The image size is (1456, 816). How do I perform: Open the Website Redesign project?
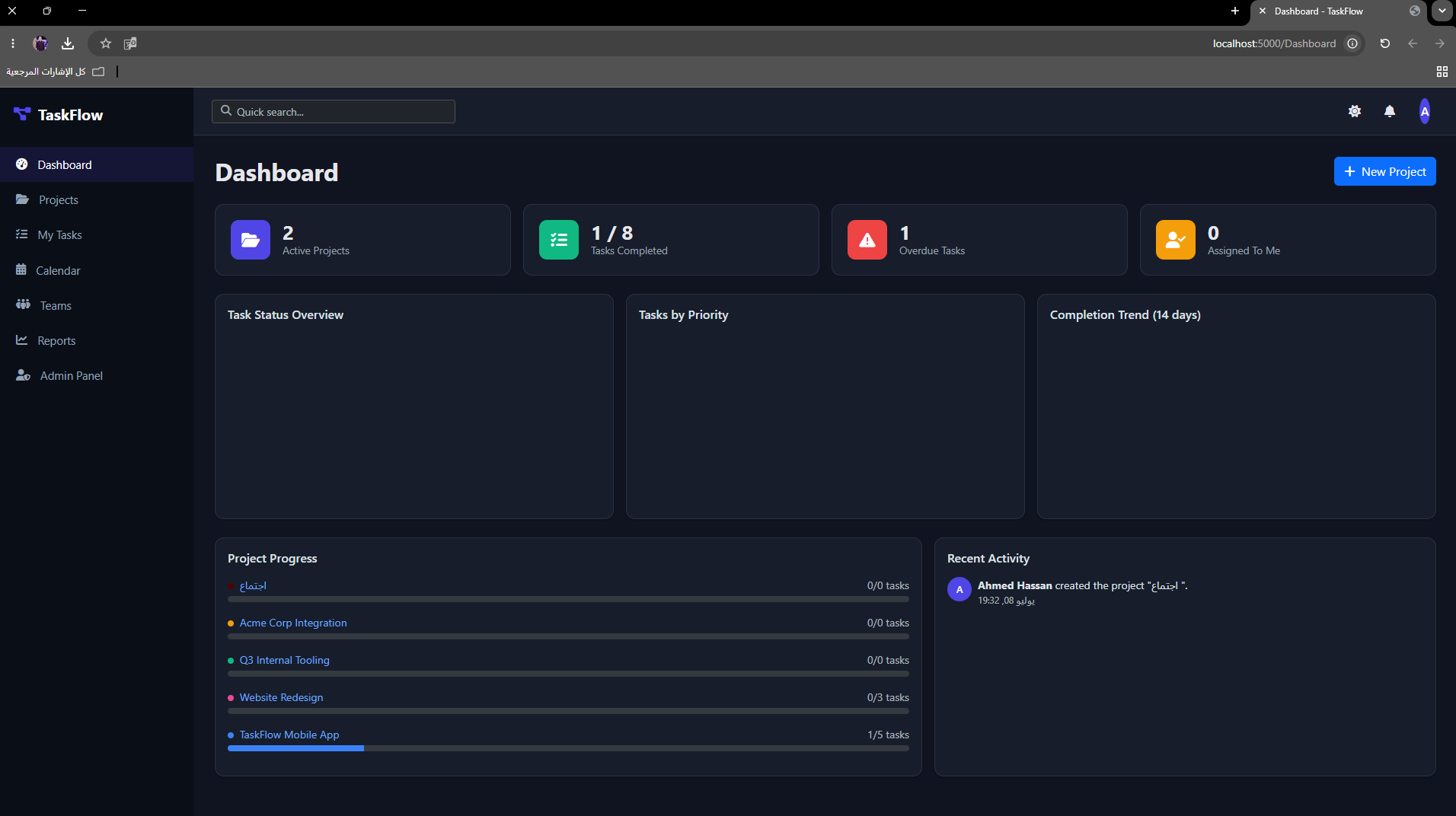(x=281, y=697)
